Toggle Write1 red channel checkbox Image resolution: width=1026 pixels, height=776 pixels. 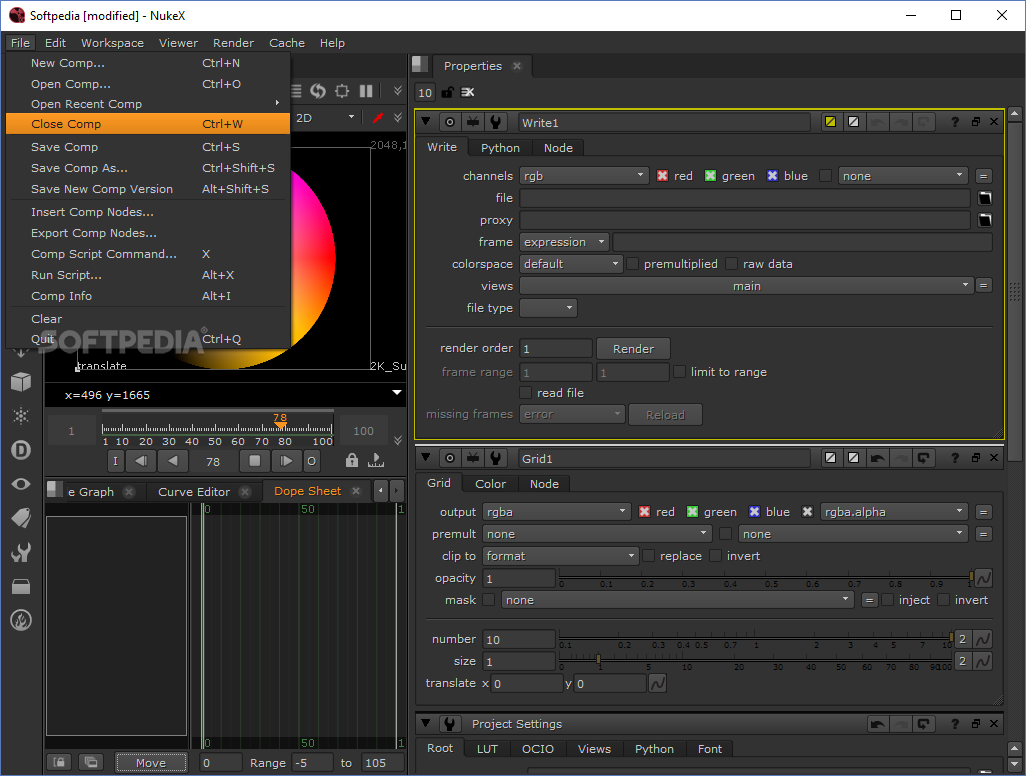662,175
